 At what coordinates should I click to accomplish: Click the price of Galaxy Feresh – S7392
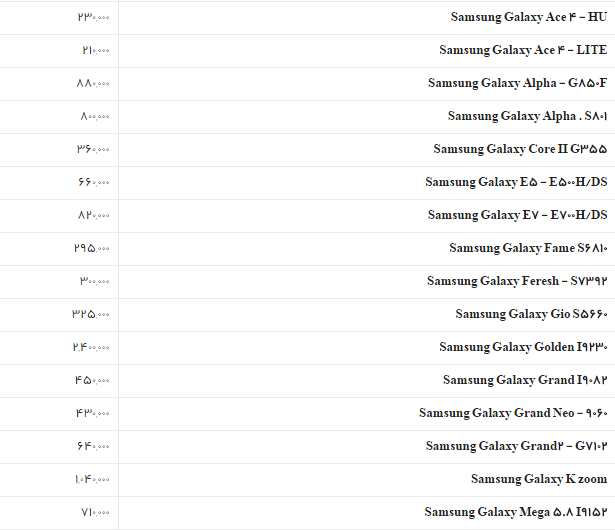pos(95,281)
